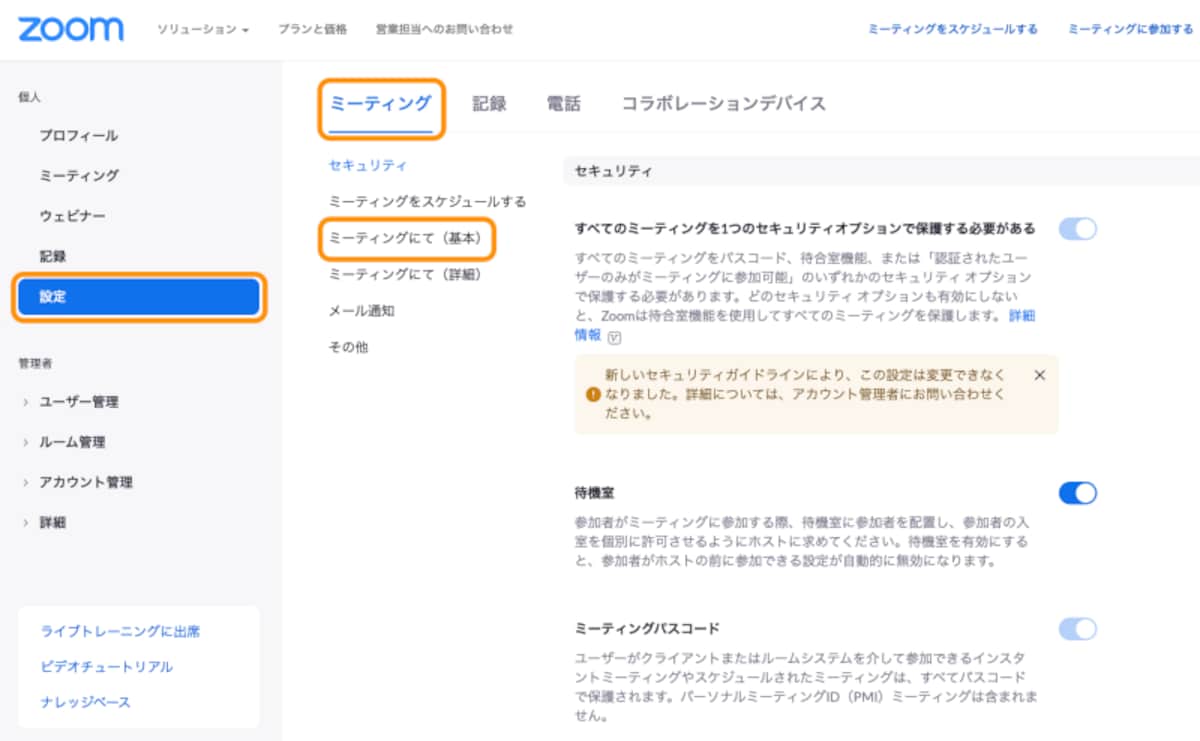Toggle the 待機室 switch
This screenshot has height=741, width=1200.
tap(1078, 493)
